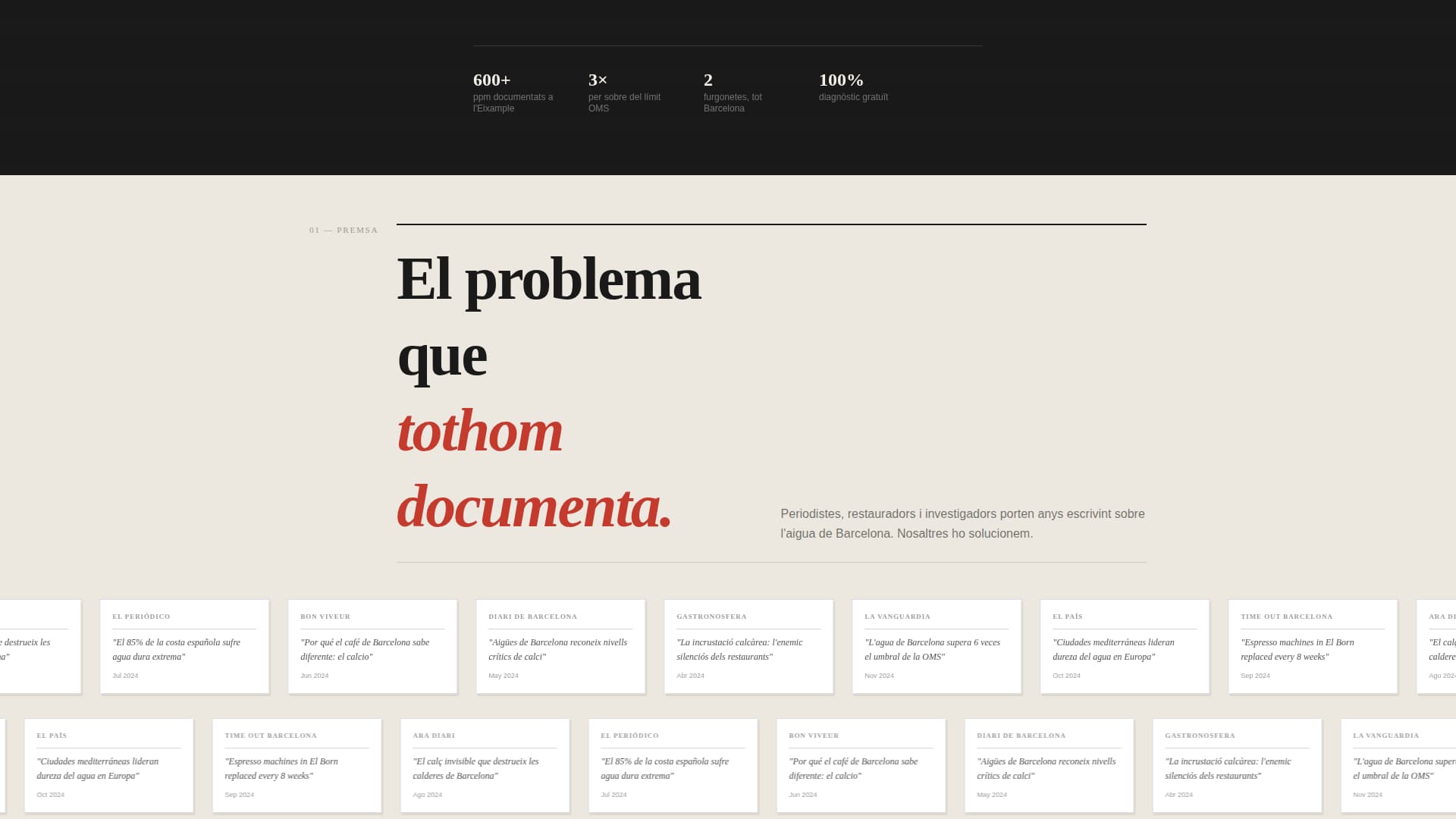Click upper-row "L'agua de Barcelona supera 6 veces" quote

(932, 649)
